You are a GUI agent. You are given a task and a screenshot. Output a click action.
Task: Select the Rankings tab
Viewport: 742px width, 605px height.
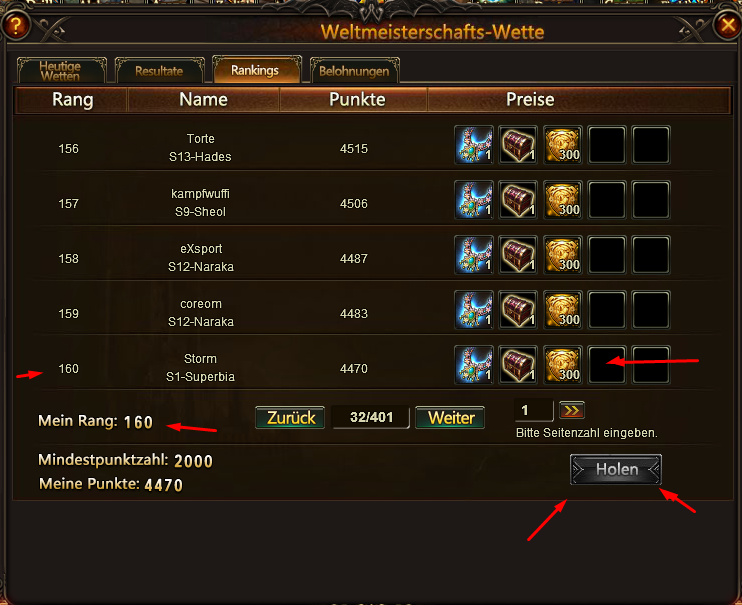coord(256,70)
